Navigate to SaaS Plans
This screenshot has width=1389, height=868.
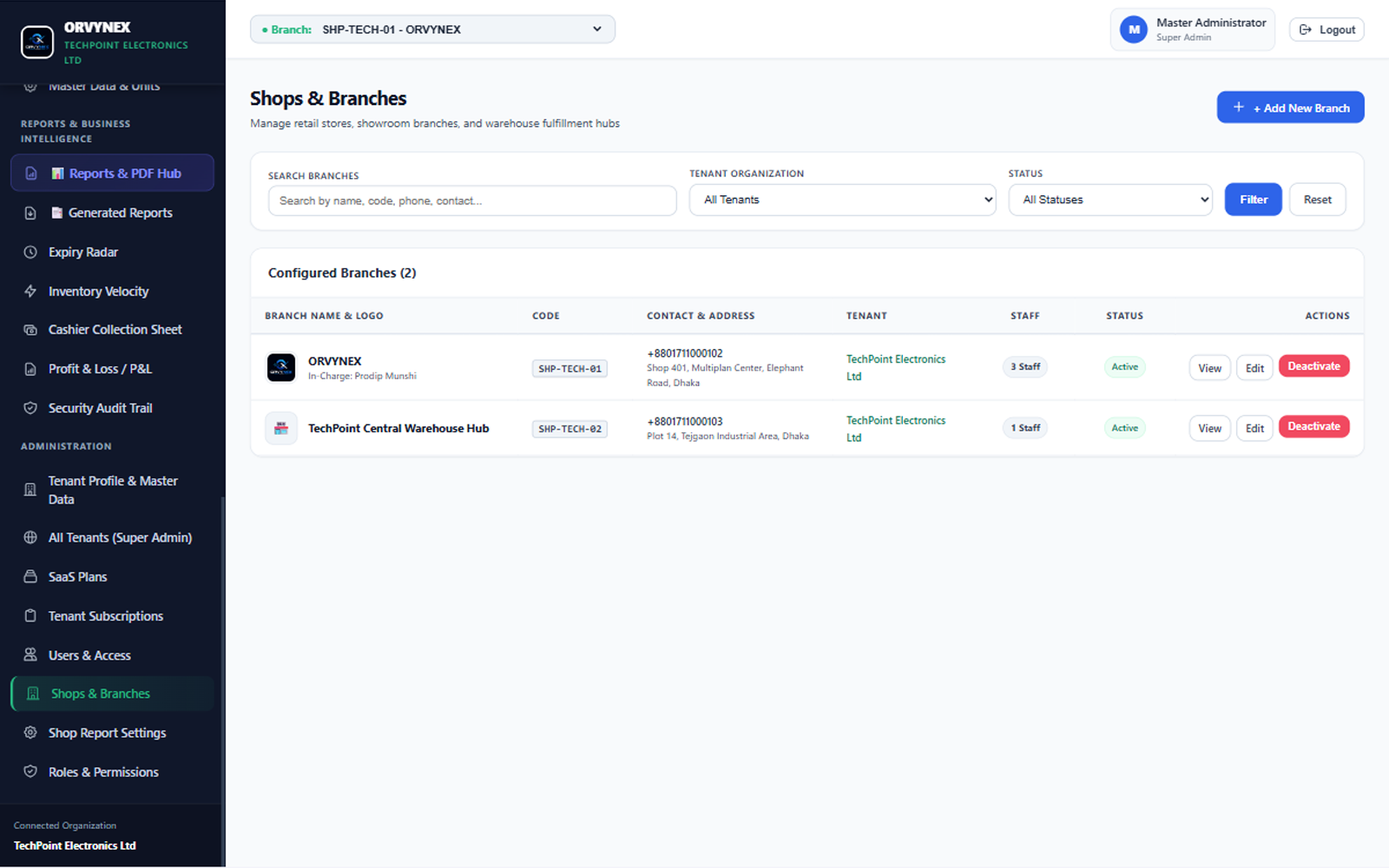[x=112, y=576]
